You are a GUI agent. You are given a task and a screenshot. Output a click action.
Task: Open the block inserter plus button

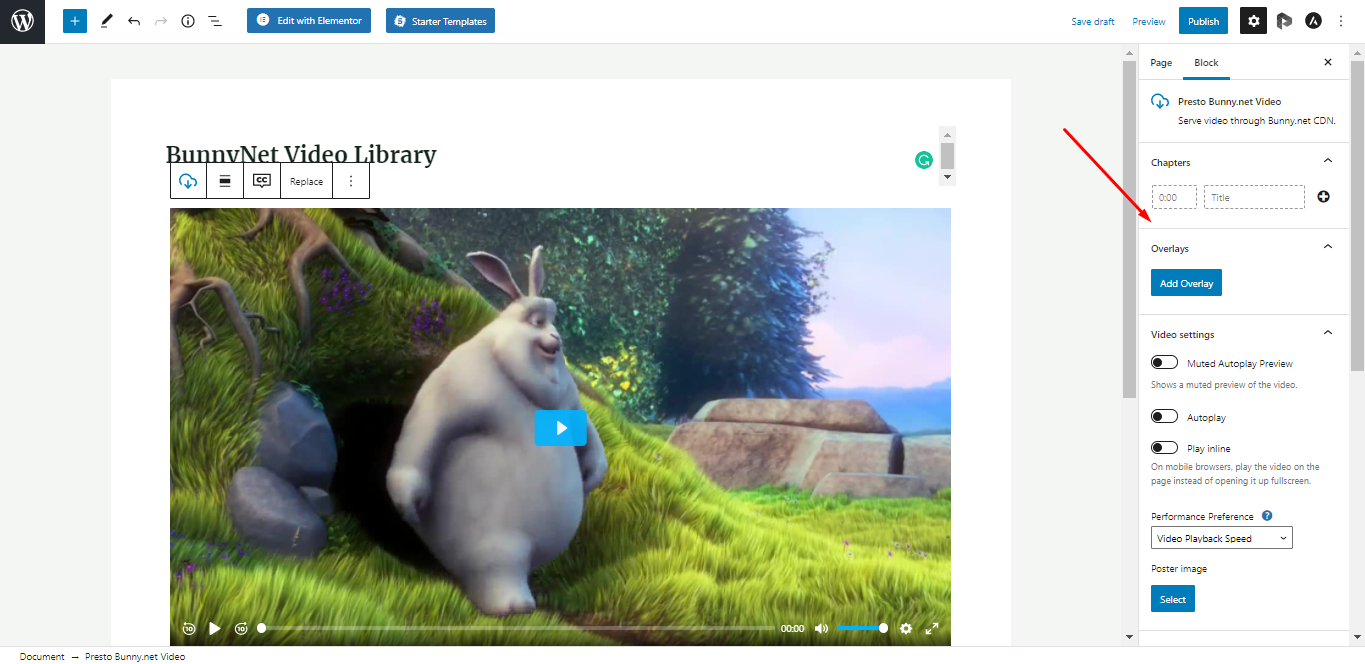point(75,21)
